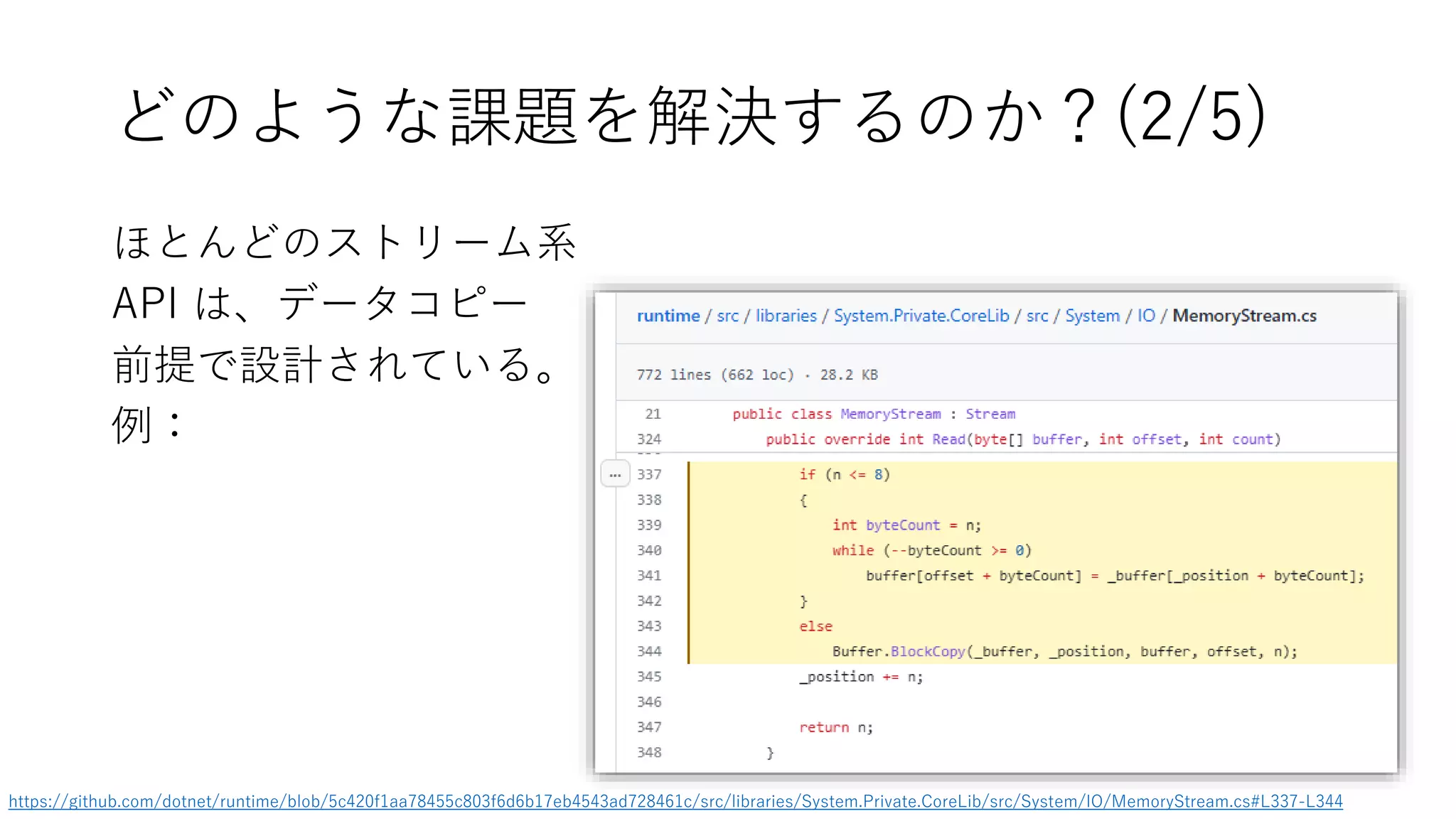
Task: Select line number 342
Action: coord(649,601)
